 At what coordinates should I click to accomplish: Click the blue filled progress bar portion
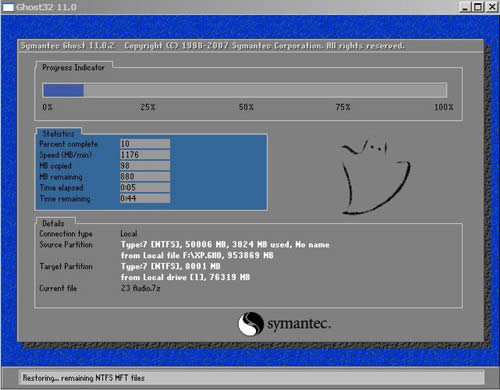pos(63,90)
